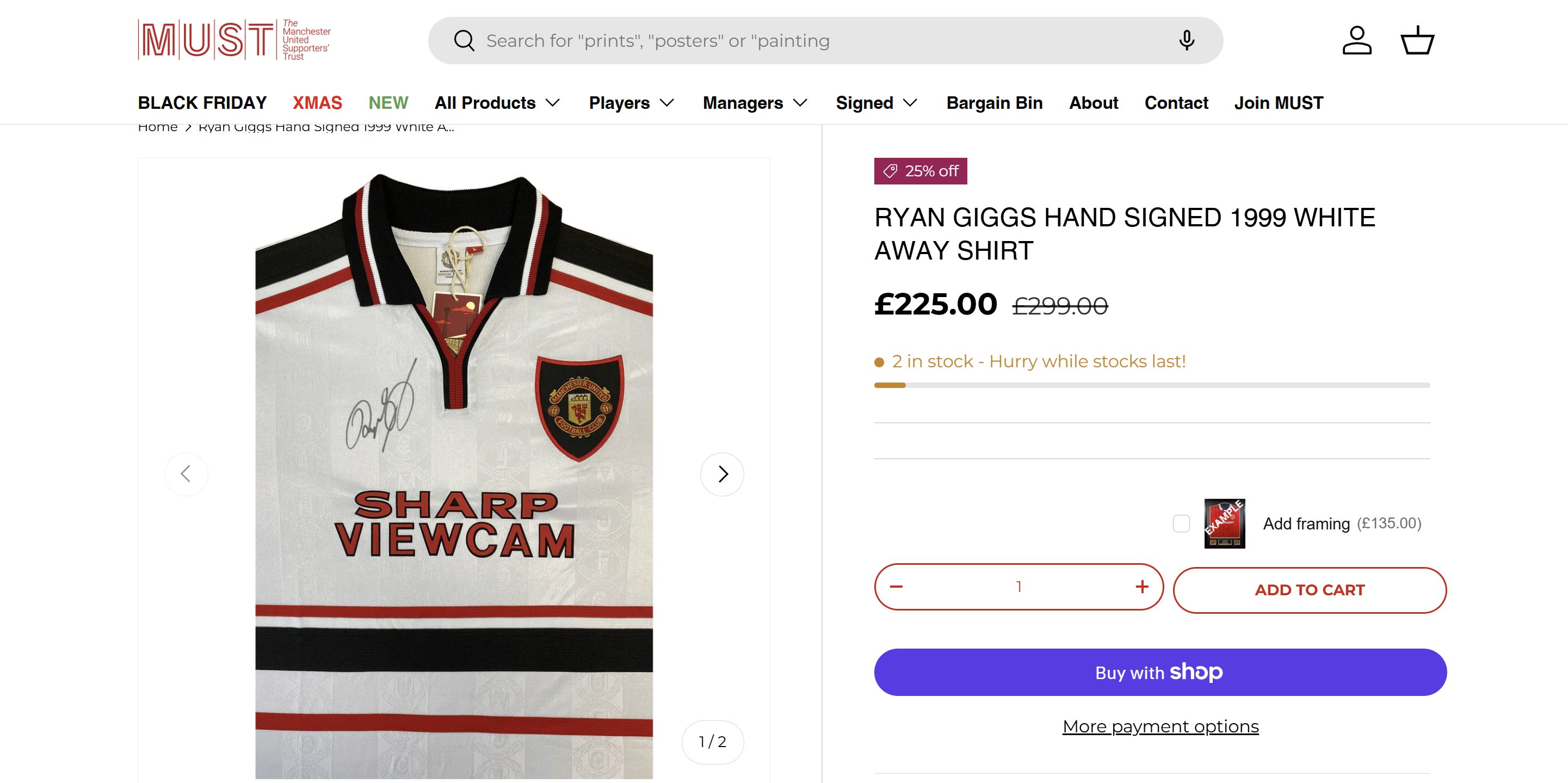This screenshot has width=1568, height=783.
Task: Open the BLACK FRIDAY menu item
Action: 202,103
